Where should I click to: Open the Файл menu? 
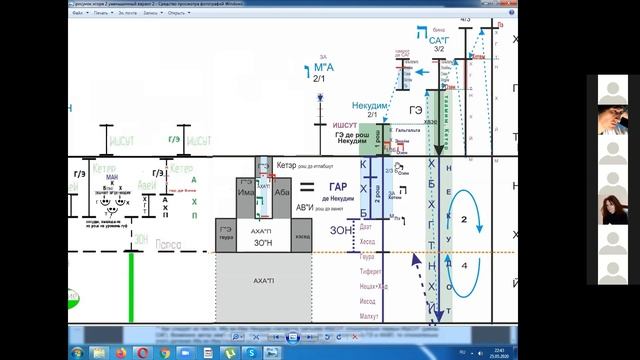77,13
